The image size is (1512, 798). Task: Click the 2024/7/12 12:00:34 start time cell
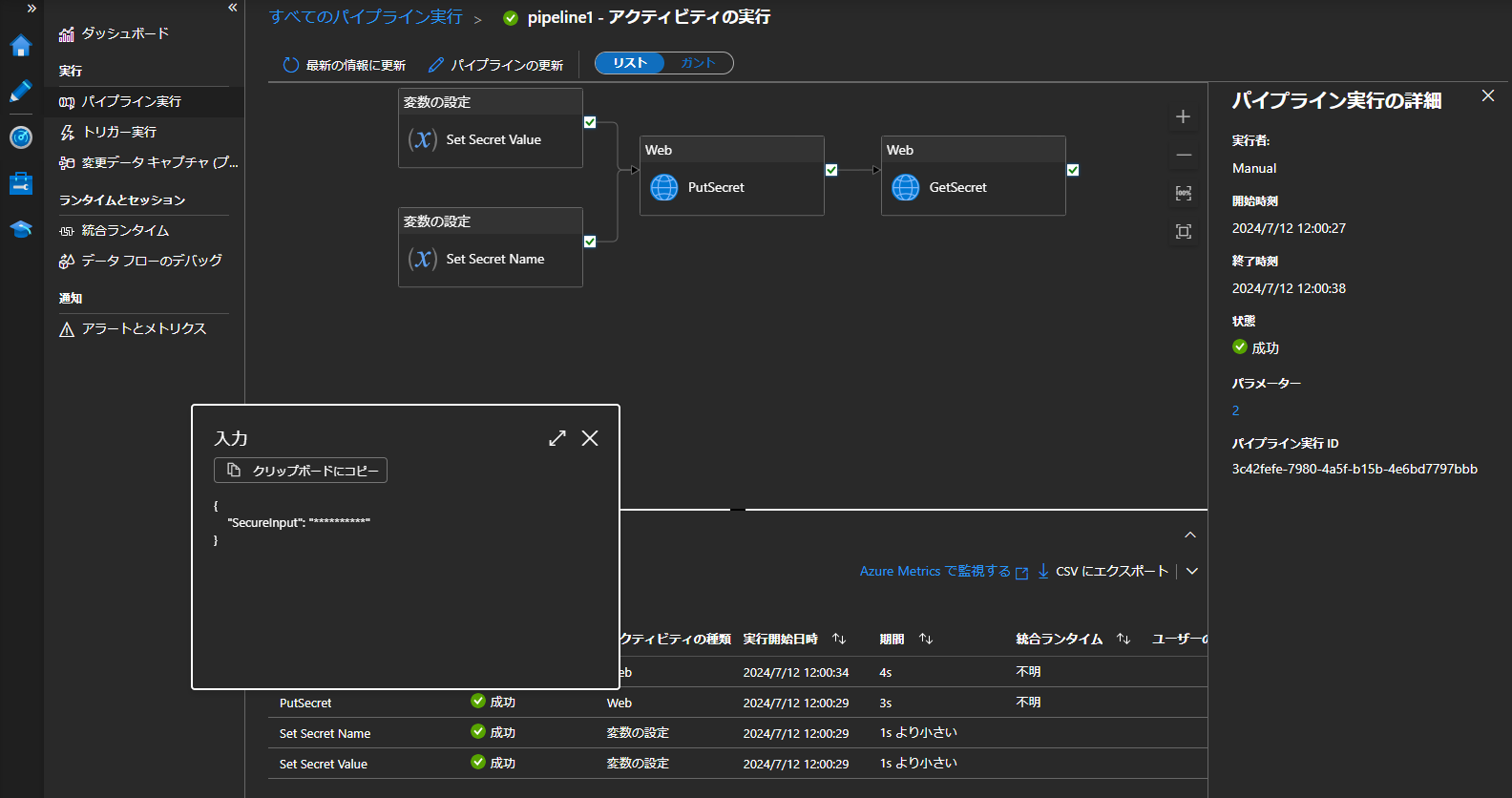pyautogui.click(x=796, y=673)
